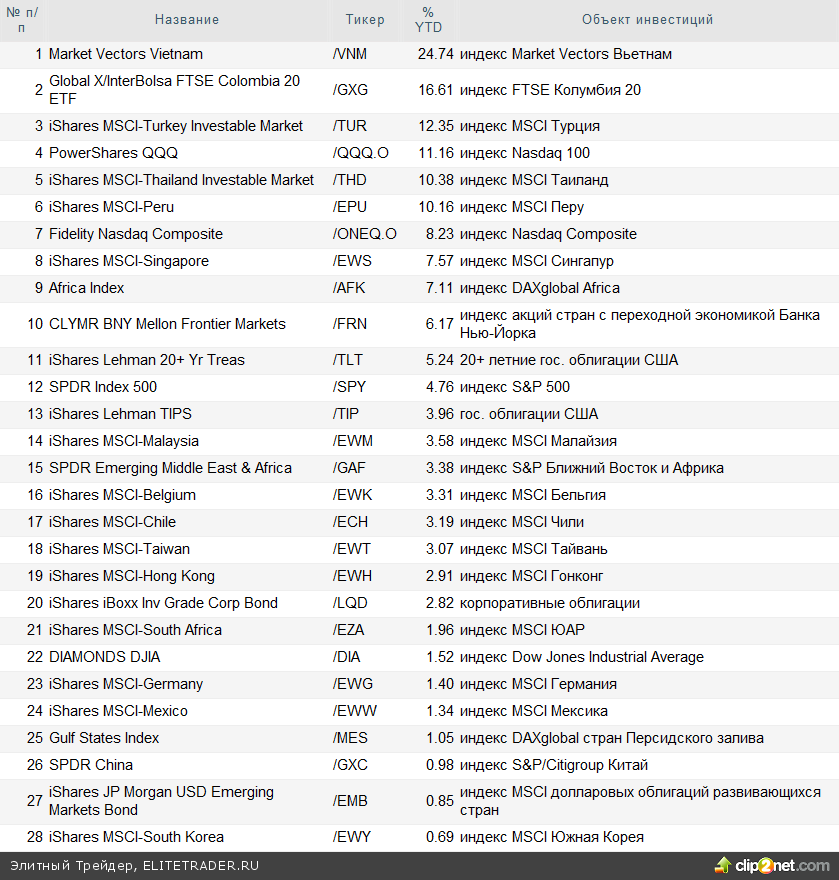This screenshot has height=880, width=839.
Task: Click the clip2net green arrow logo icon
Action: [723, 865]
